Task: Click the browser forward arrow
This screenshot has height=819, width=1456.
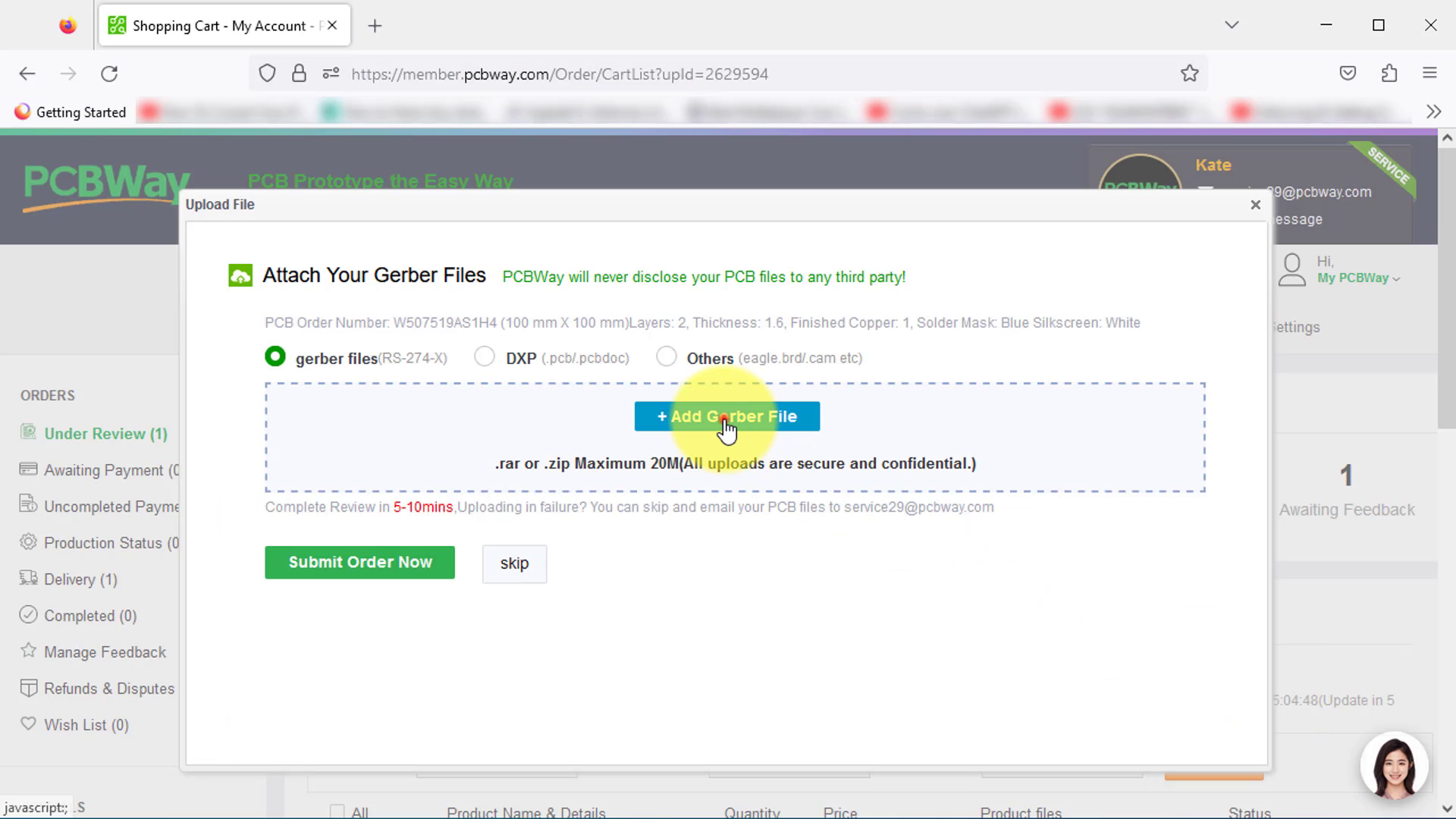Action: click(x=68, y=74)
